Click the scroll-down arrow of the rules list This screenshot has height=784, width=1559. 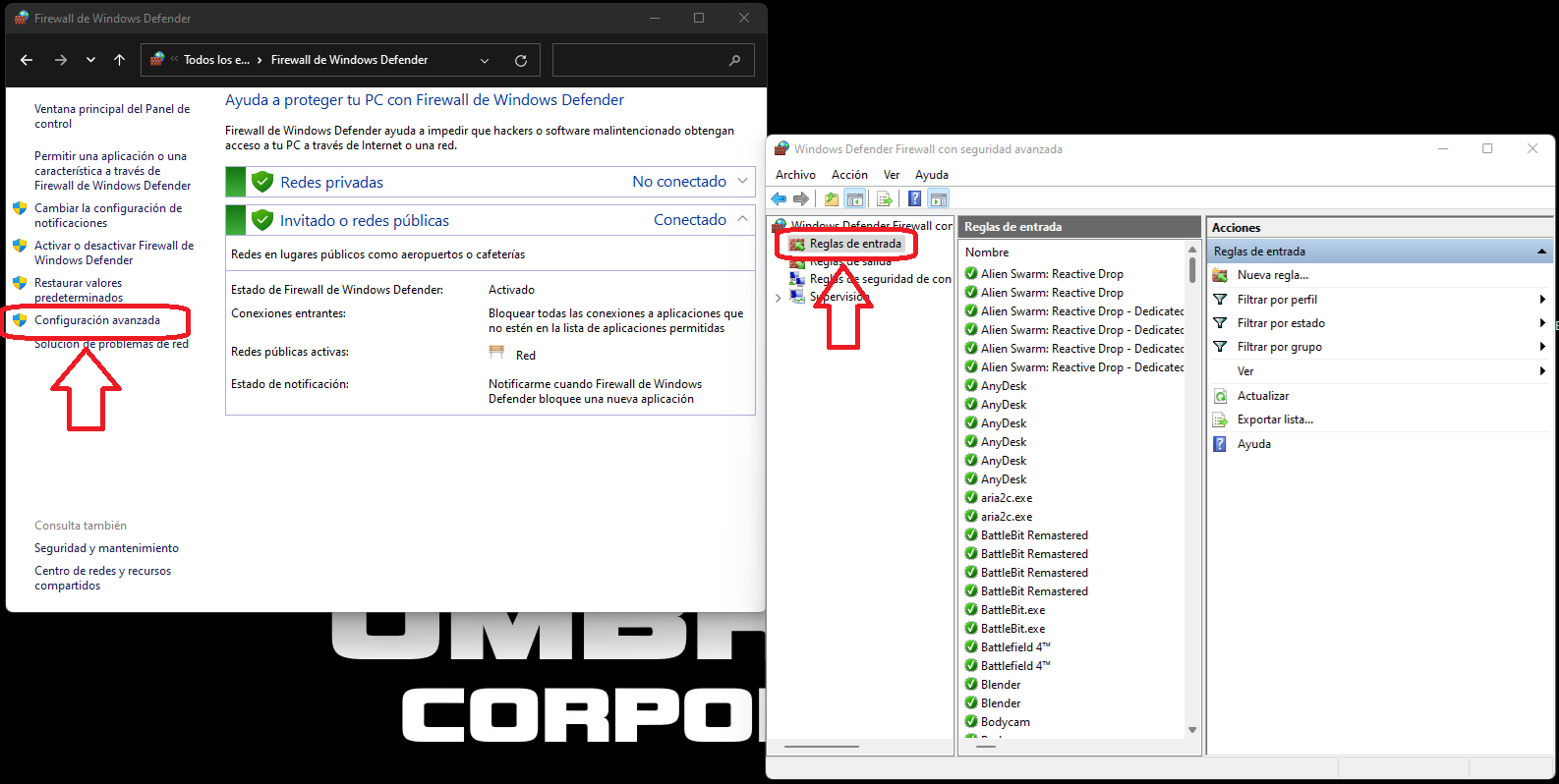tap(1192, 730)
